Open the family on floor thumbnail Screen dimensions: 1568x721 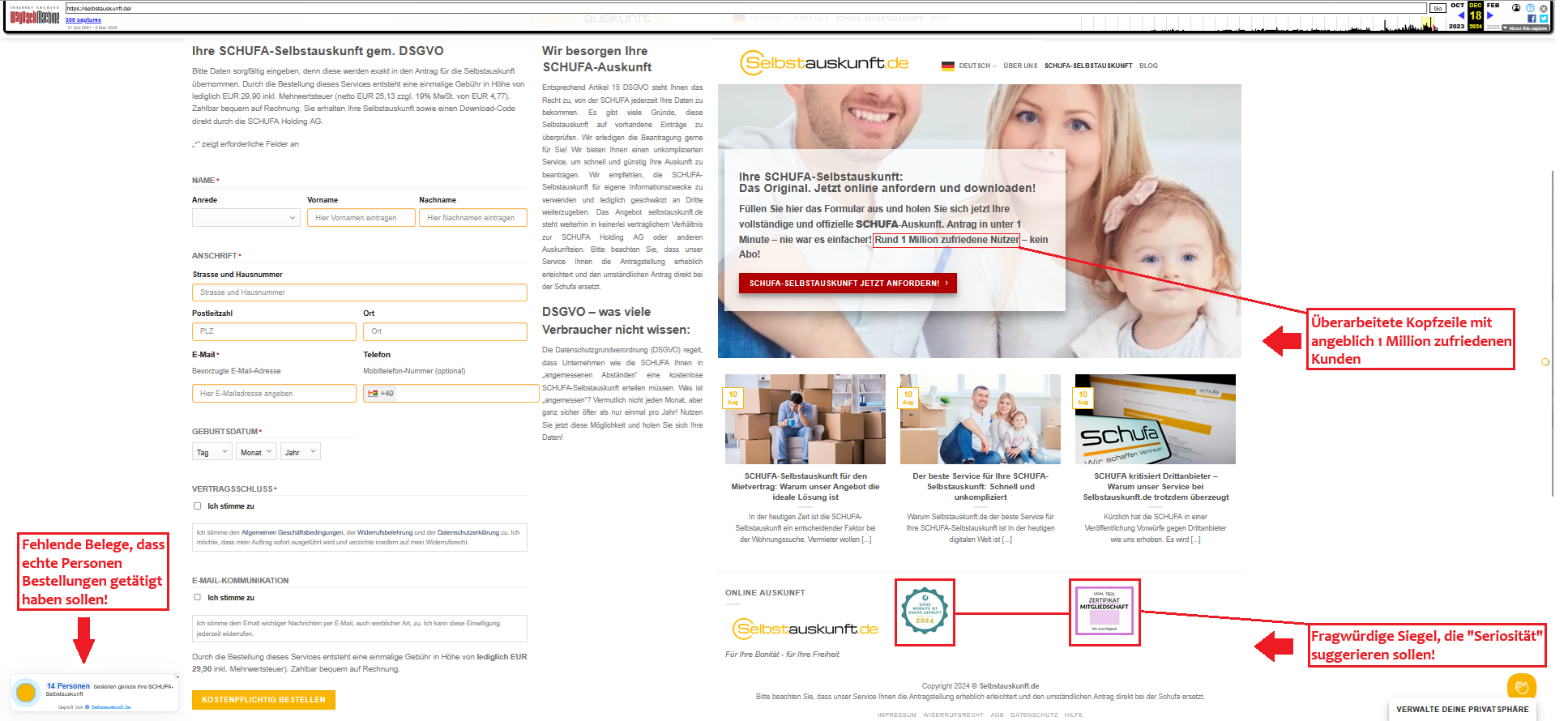tap(981, 419)
